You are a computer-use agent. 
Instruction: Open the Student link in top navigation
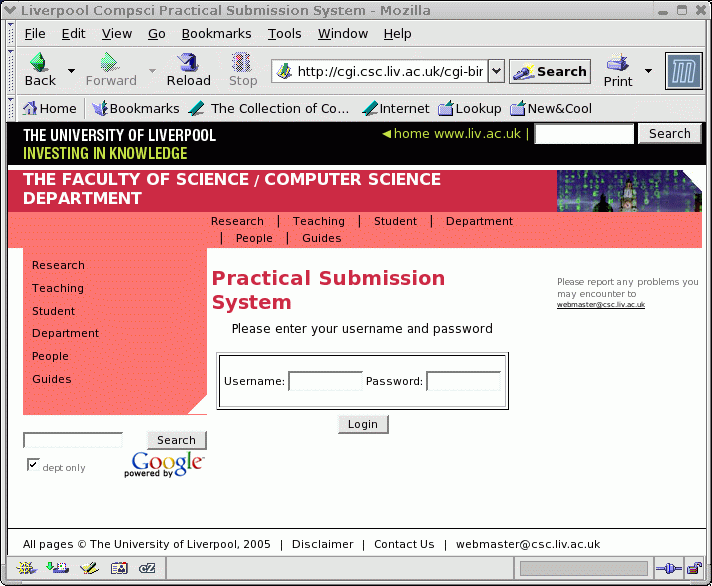395,221
